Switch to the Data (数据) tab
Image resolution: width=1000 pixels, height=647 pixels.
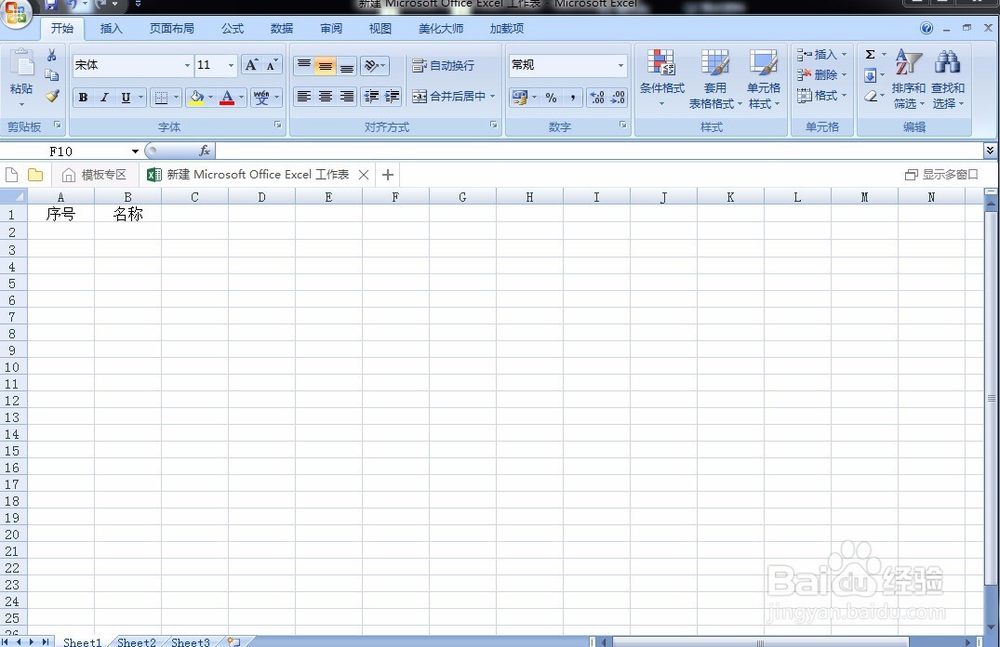click(281, 29)
